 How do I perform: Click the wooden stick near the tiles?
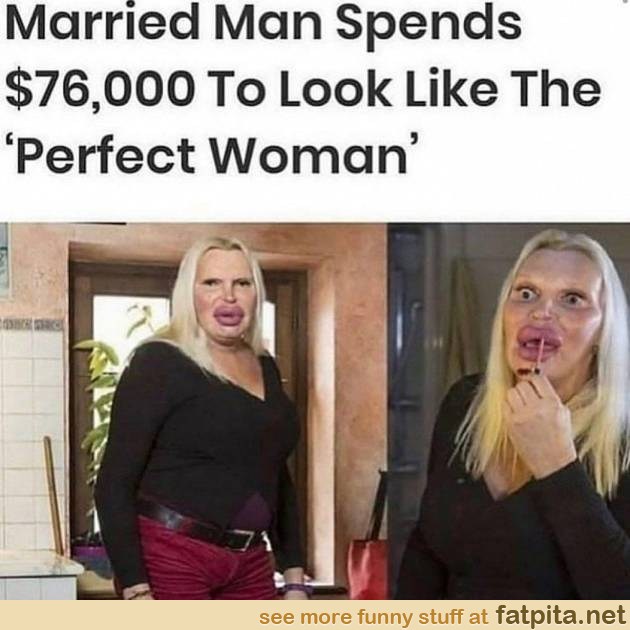tap(53, 495)
